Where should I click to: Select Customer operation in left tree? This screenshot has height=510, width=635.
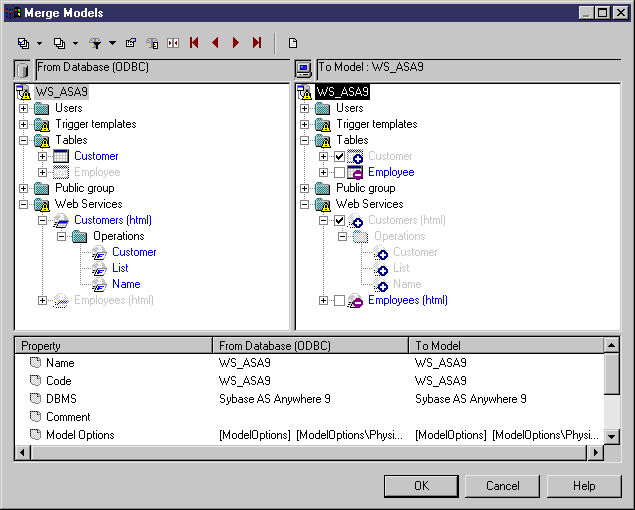point(134,252)
